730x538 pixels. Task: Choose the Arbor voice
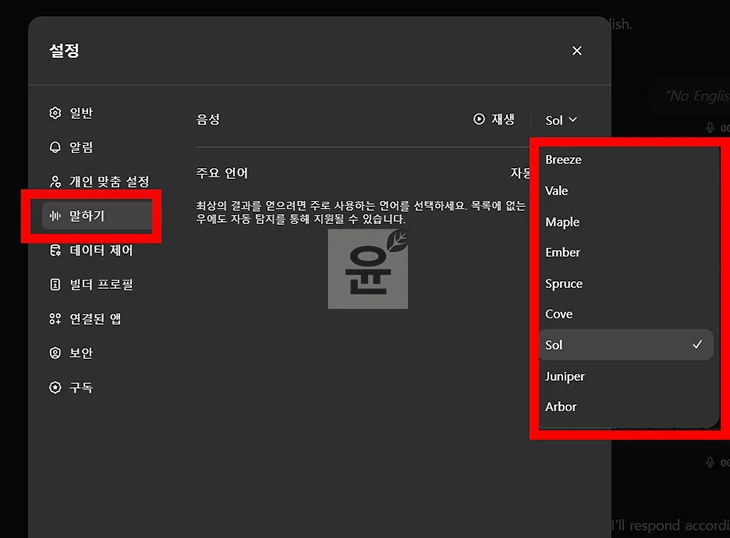coord(626,407)
